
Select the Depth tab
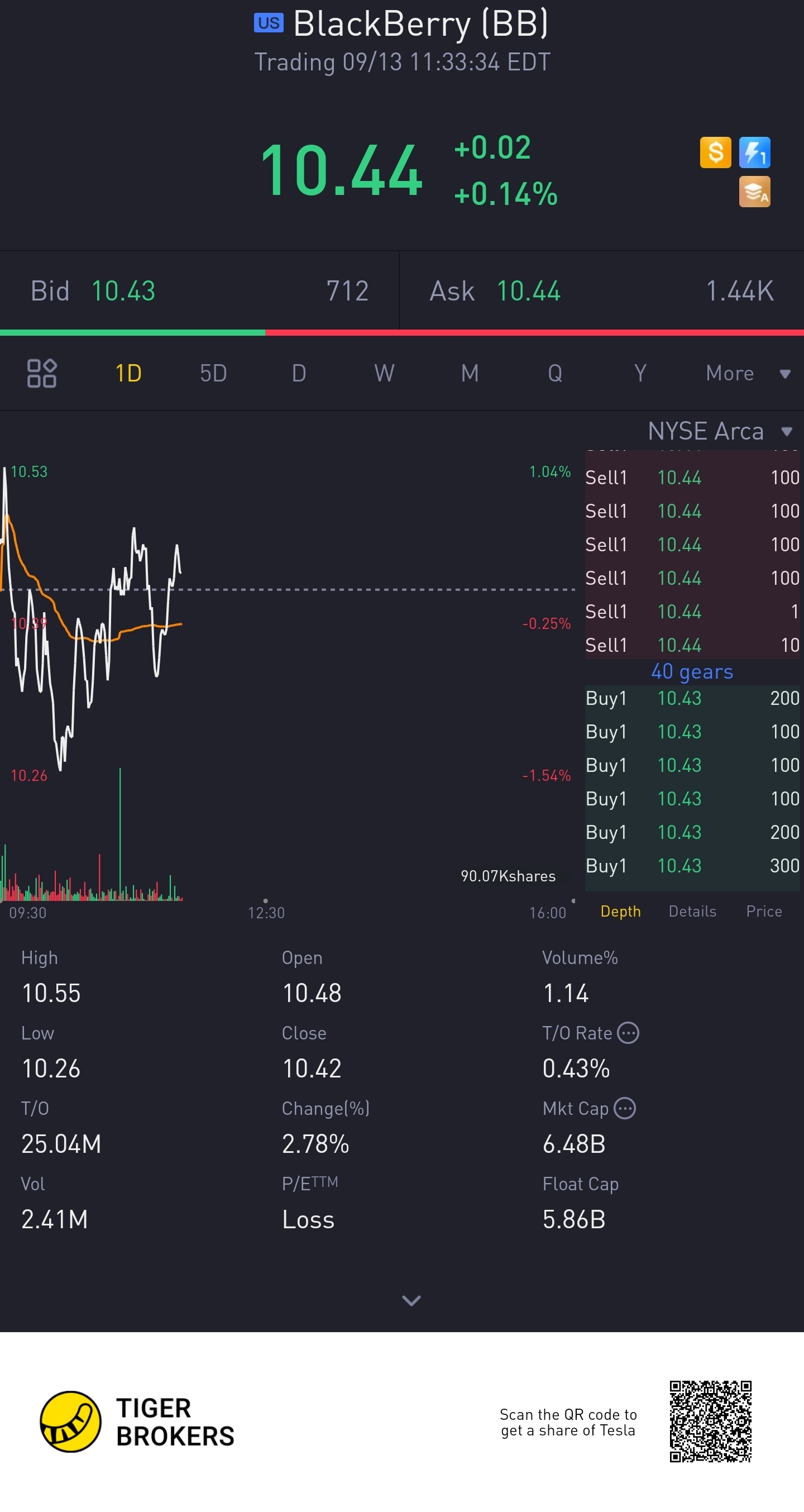coord(620,911)
